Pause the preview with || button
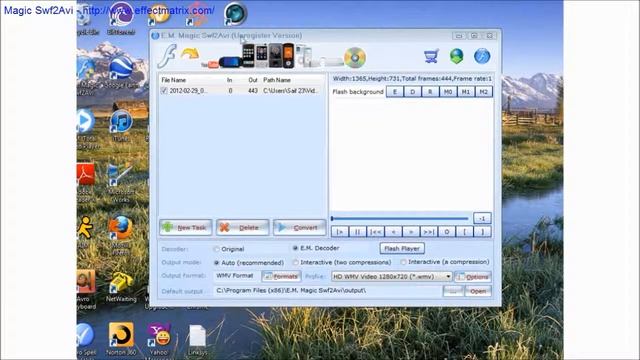This screenshot has height=360, width=640. coord(358,232)
